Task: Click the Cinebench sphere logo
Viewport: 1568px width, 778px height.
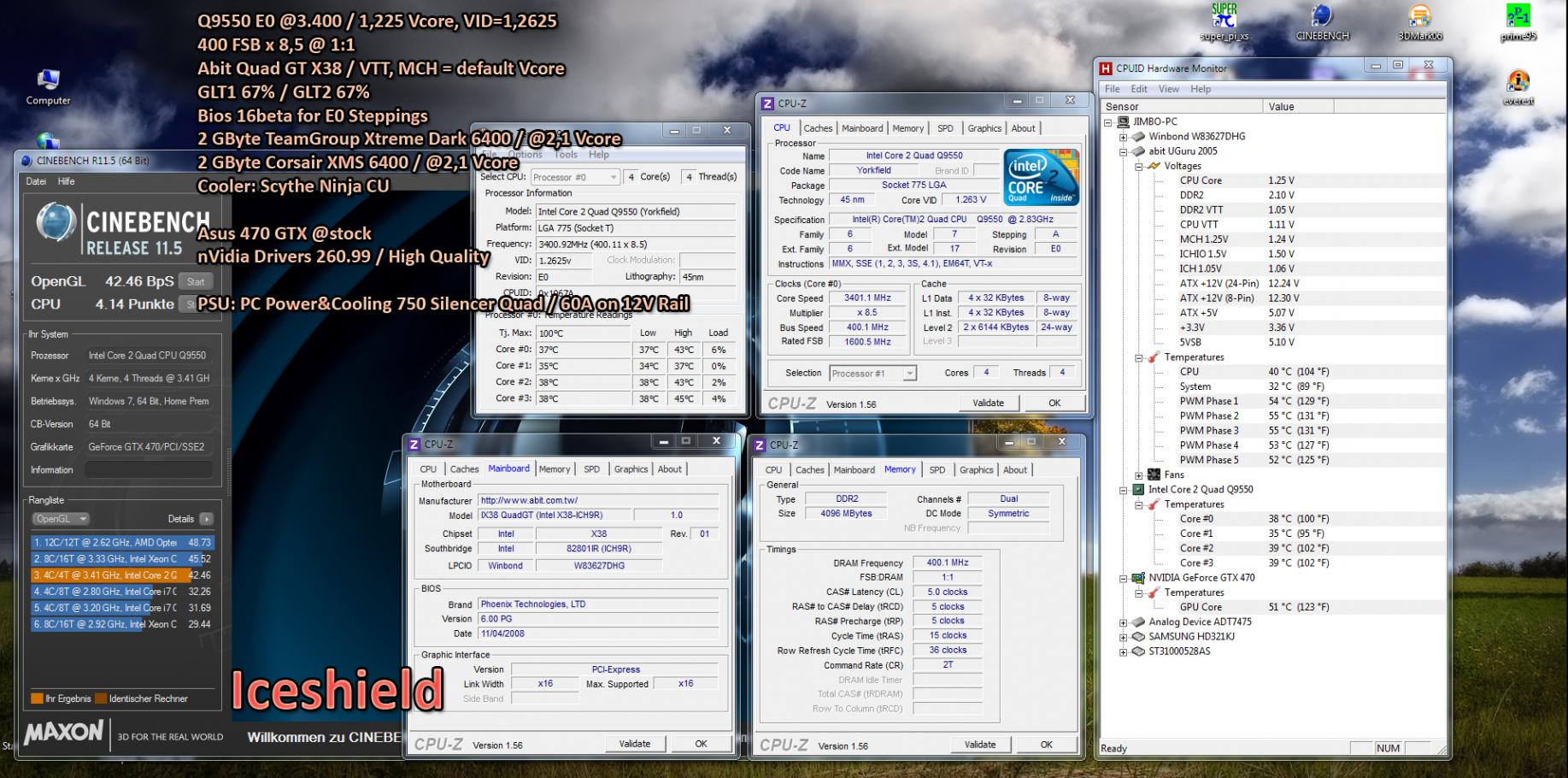Action: point(56,224)
